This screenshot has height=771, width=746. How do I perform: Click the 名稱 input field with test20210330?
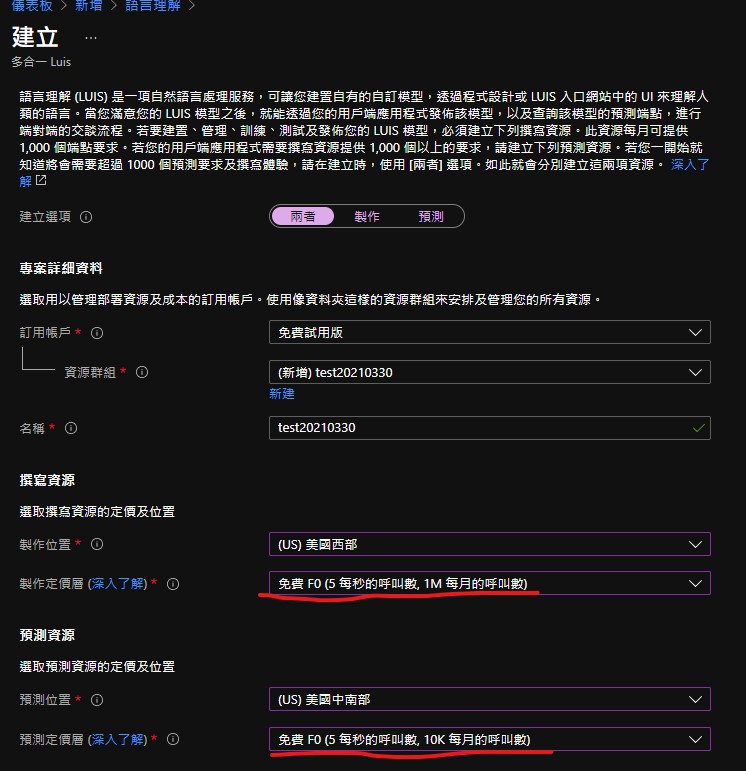[x=489, y=428]
